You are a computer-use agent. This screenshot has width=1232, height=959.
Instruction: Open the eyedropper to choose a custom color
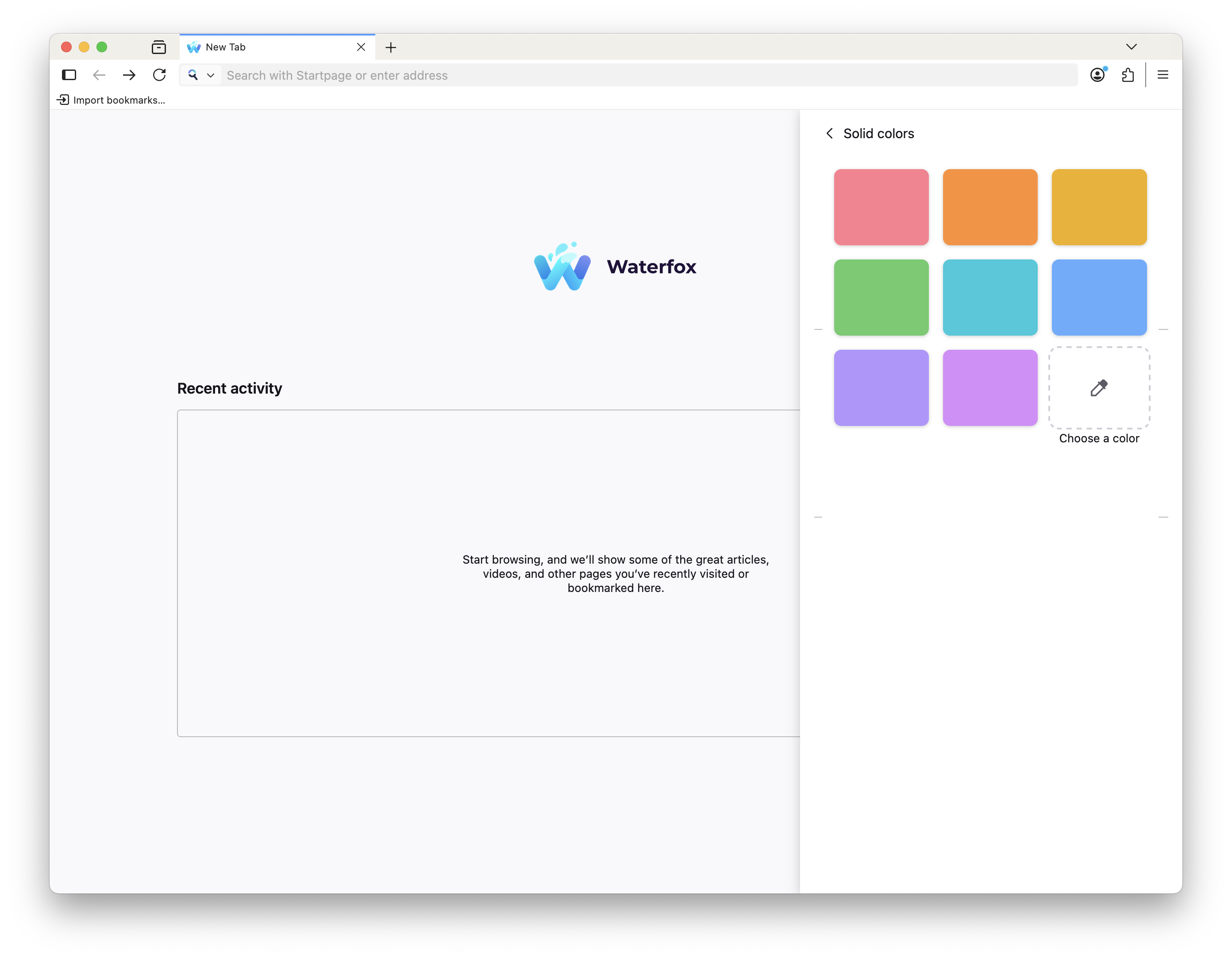pos(1099,388)
